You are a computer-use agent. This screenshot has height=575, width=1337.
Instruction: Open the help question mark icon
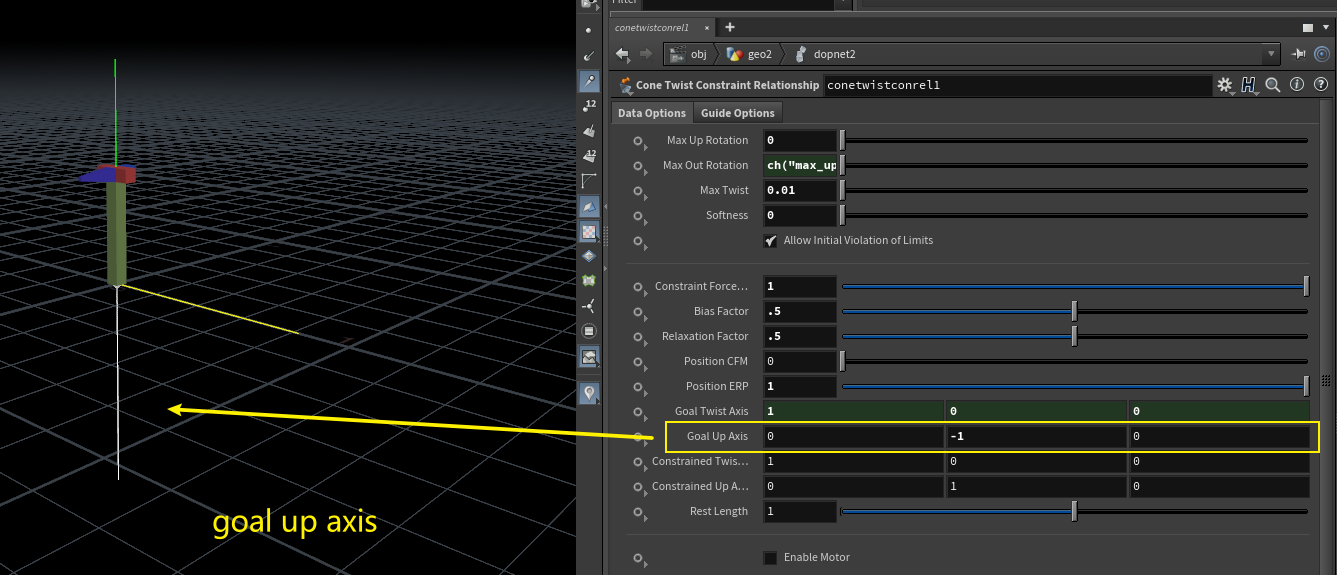tap(1320, 86)
